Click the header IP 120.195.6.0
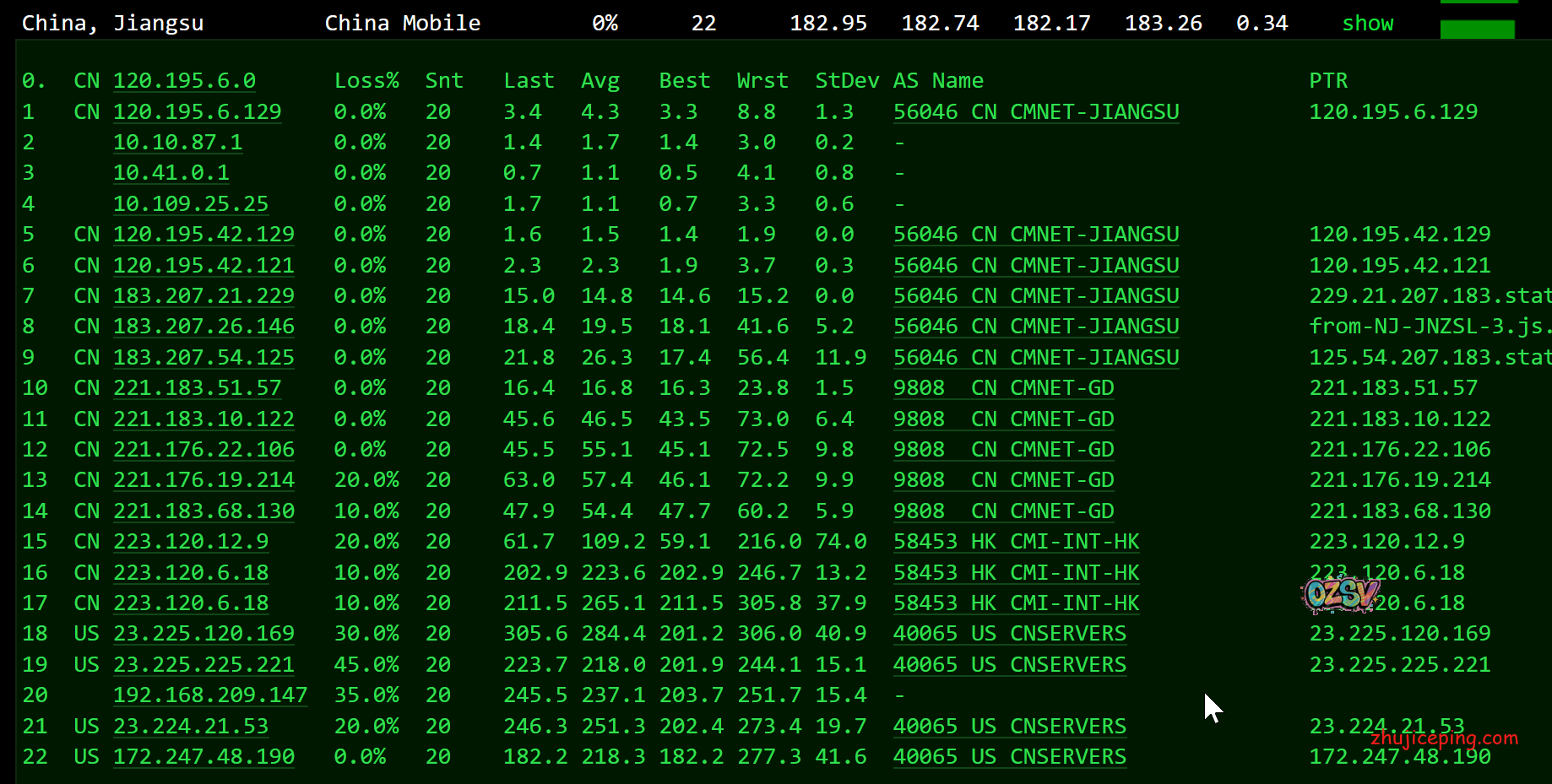 [x=184, y=81]
